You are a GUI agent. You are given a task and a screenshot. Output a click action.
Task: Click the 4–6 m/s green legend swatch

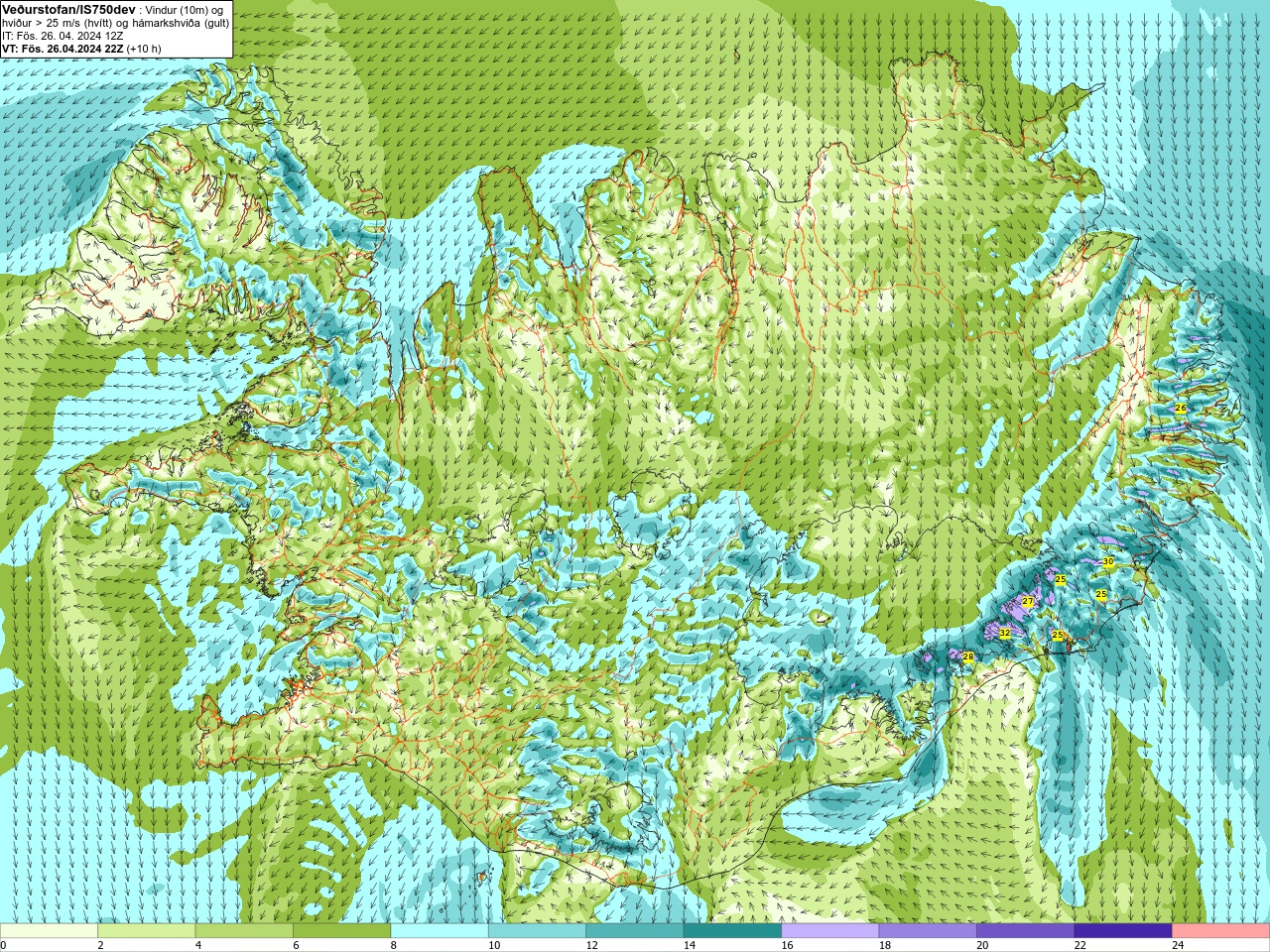244,931
